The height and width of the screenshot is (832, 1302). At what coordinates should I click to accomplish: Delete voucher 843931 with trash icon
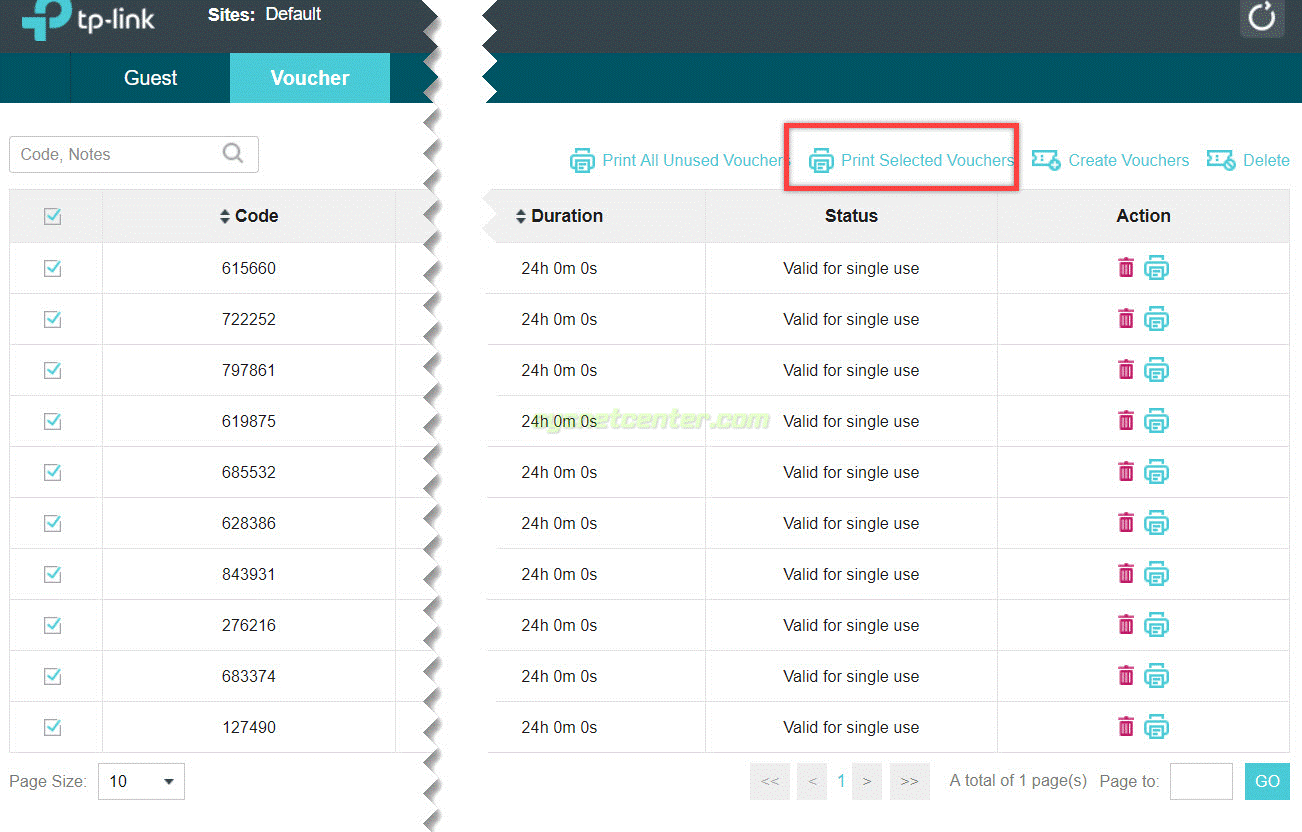coord(1126,574)
